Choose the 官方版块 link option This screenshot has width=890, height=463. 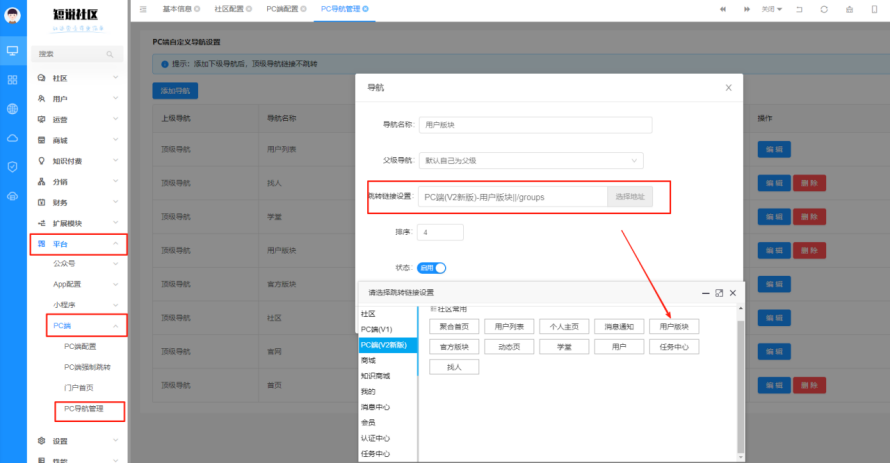(454, 347)
